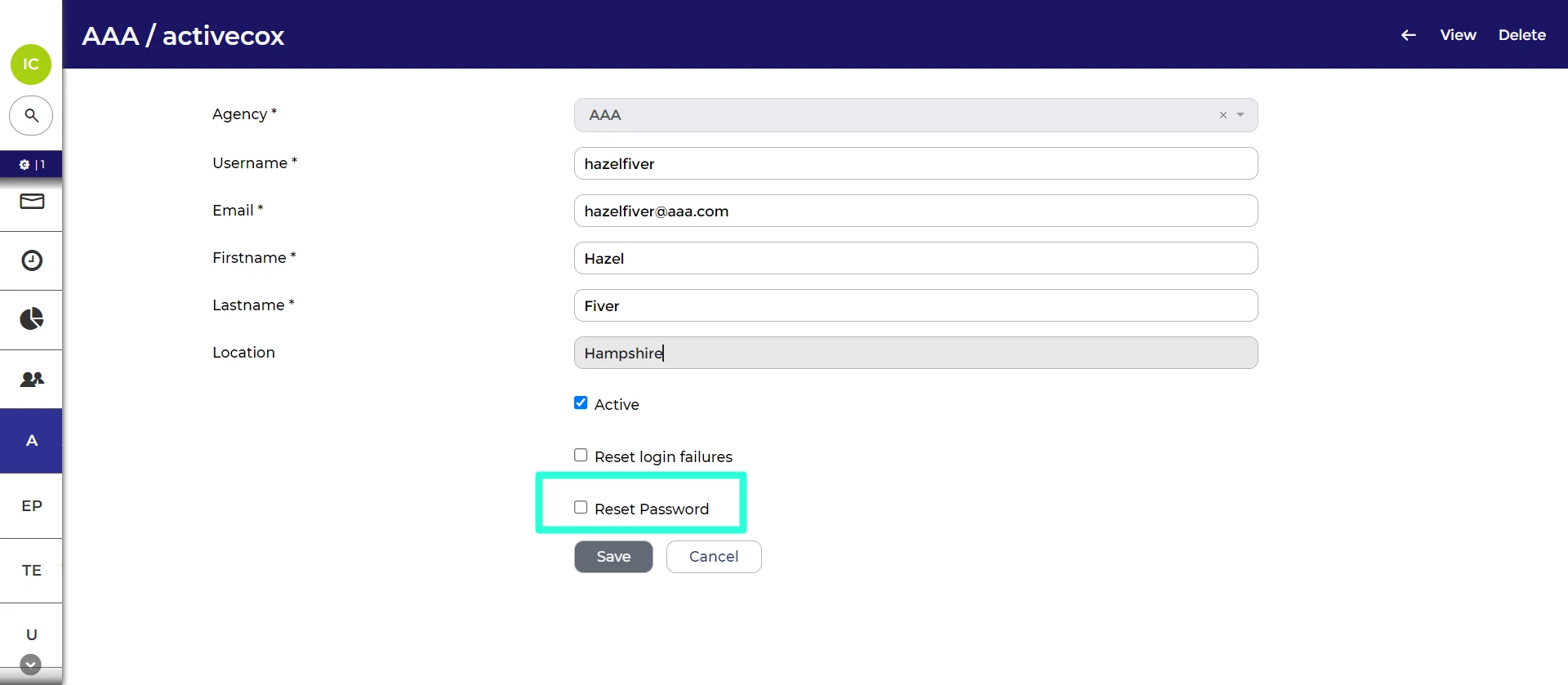Open the pie chart icon in sidebar
The image size is (1568, 685).
click(x=32, y=319)
